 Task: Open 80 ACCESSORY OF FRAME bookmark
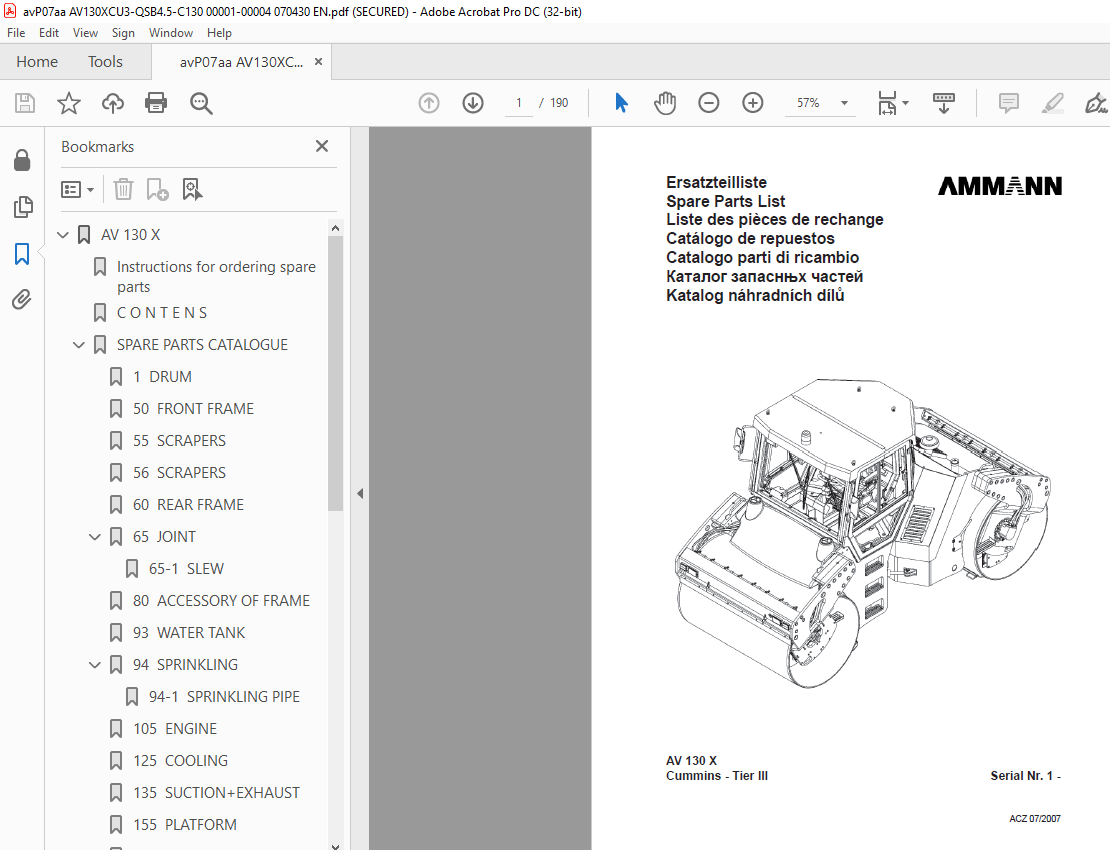pyautogui.click(x=222, y=601)
